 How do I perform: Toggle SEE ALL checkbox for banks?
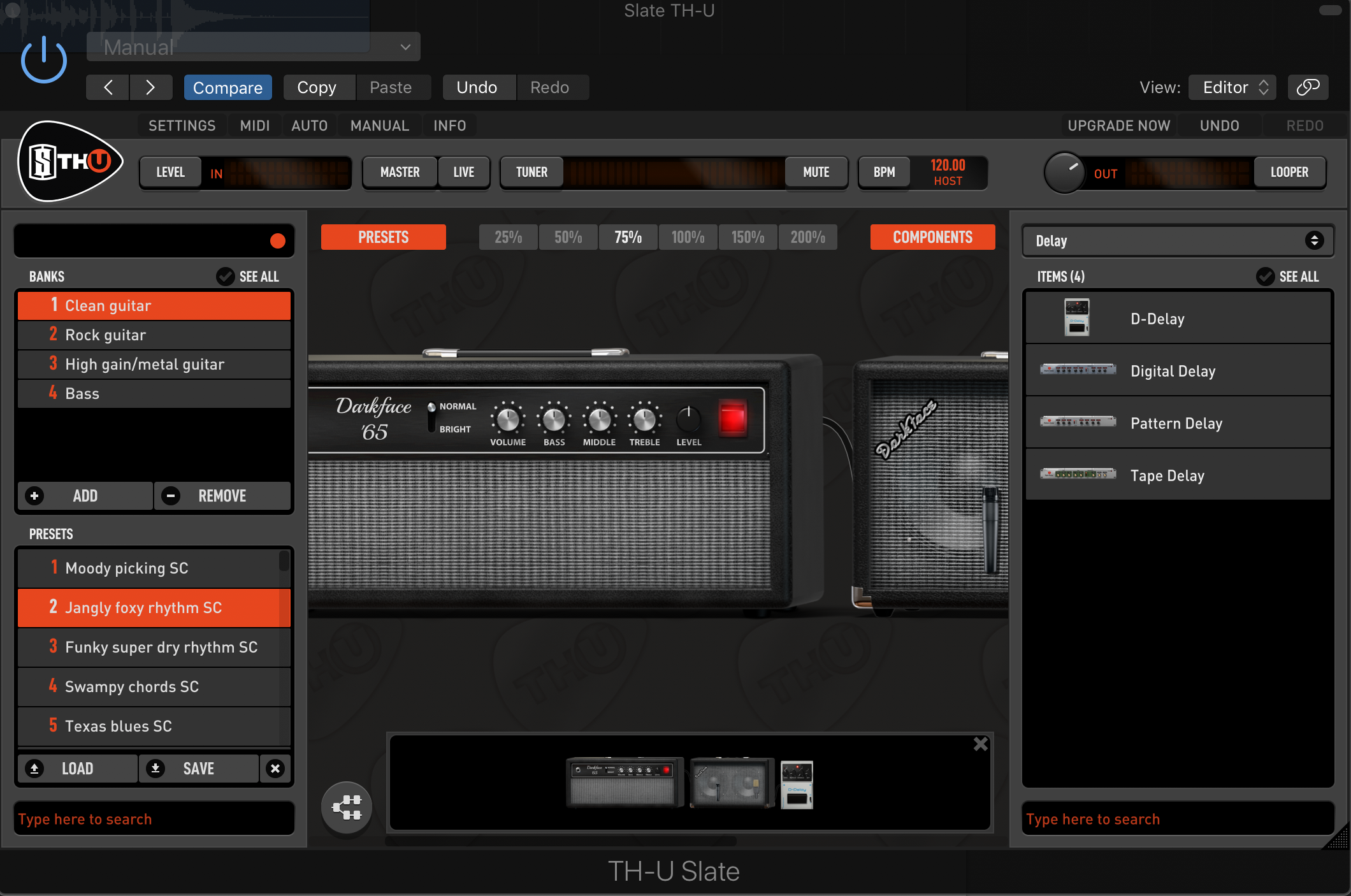click(x=226, y=276)
